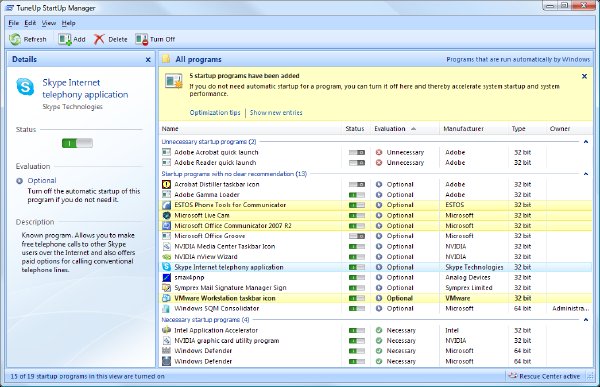Sort list by Owner column header
The width and height of the screenshot is (600, 387).
pos(569,129)
